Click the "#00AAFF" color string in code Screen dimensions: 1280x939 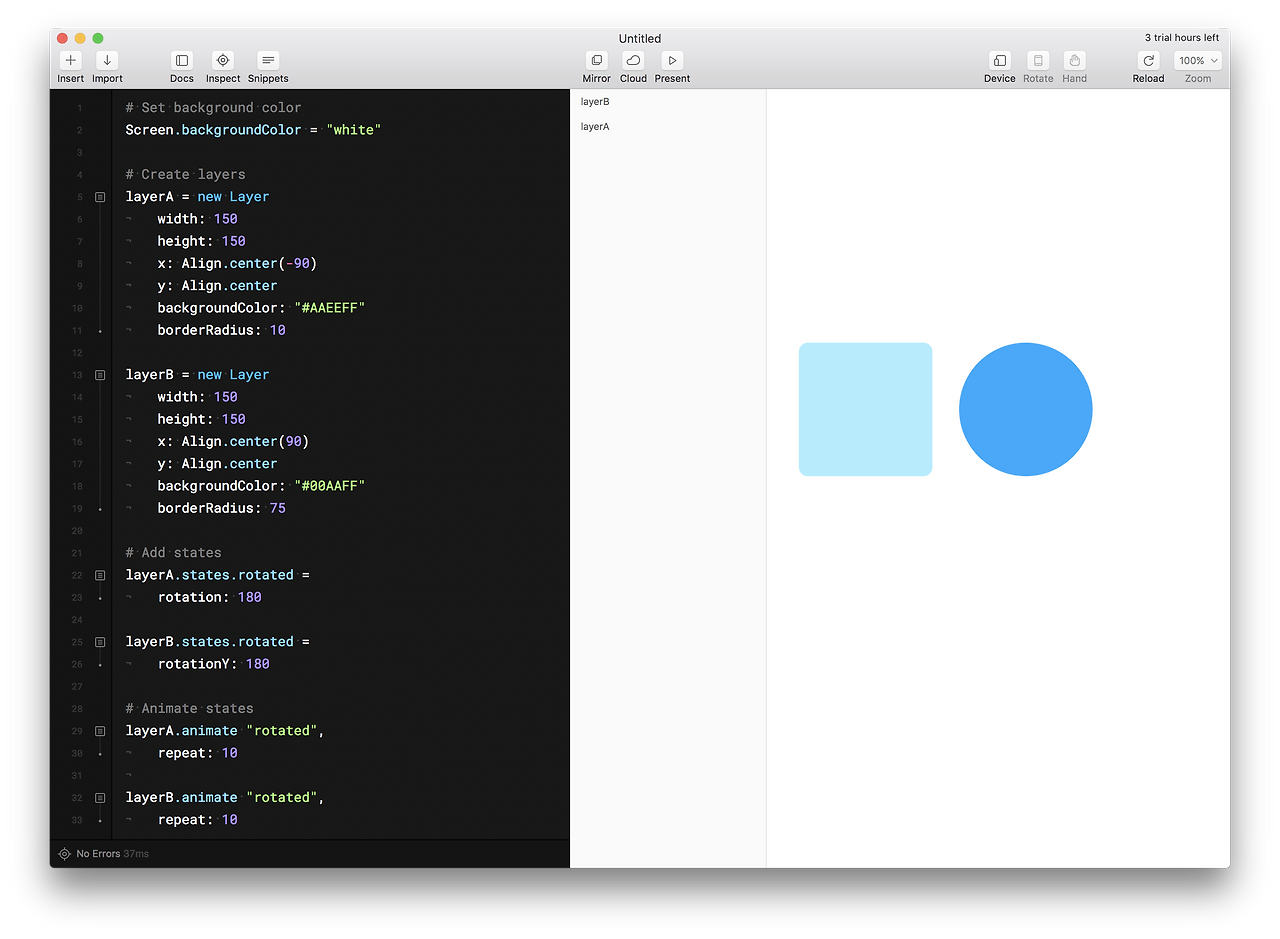click(x=329, y=486)
